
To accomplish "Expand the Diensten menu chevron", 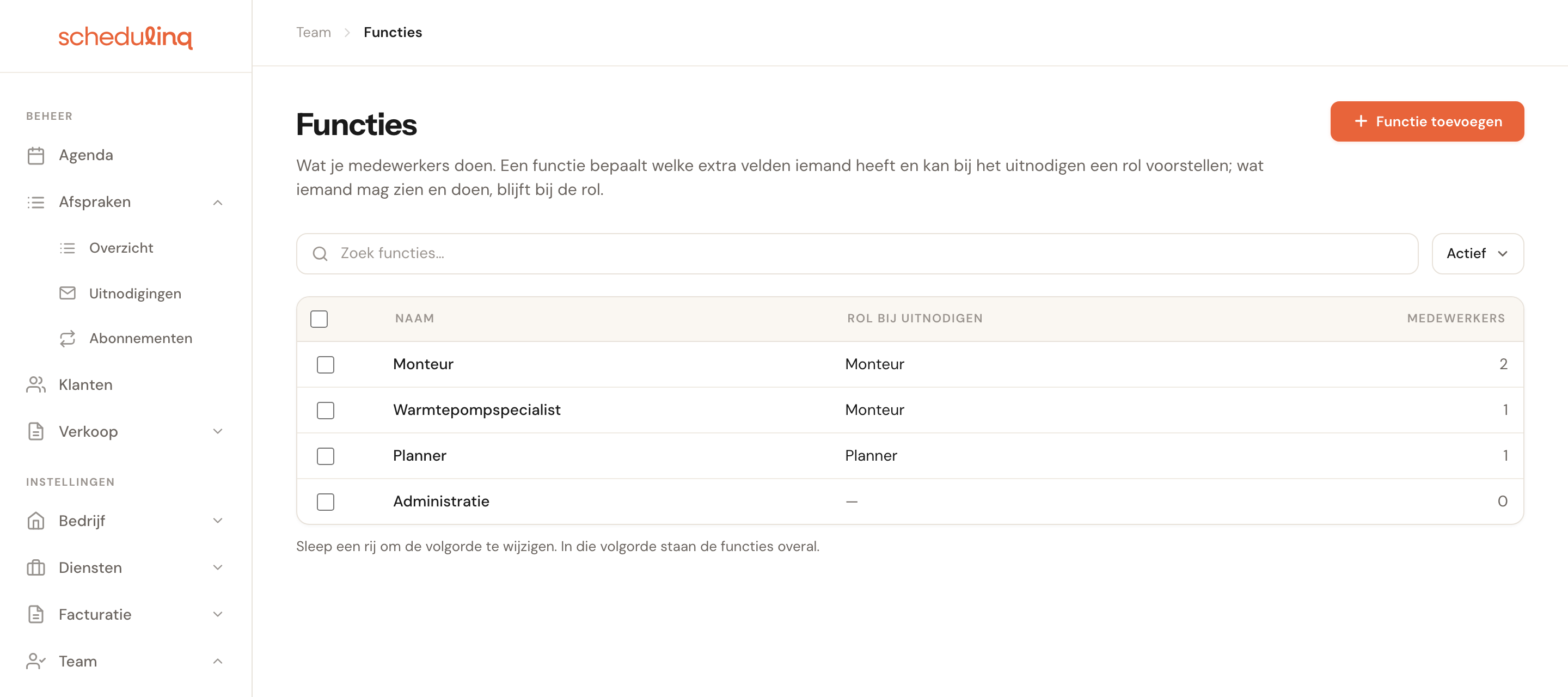I will tap(218, 568).
